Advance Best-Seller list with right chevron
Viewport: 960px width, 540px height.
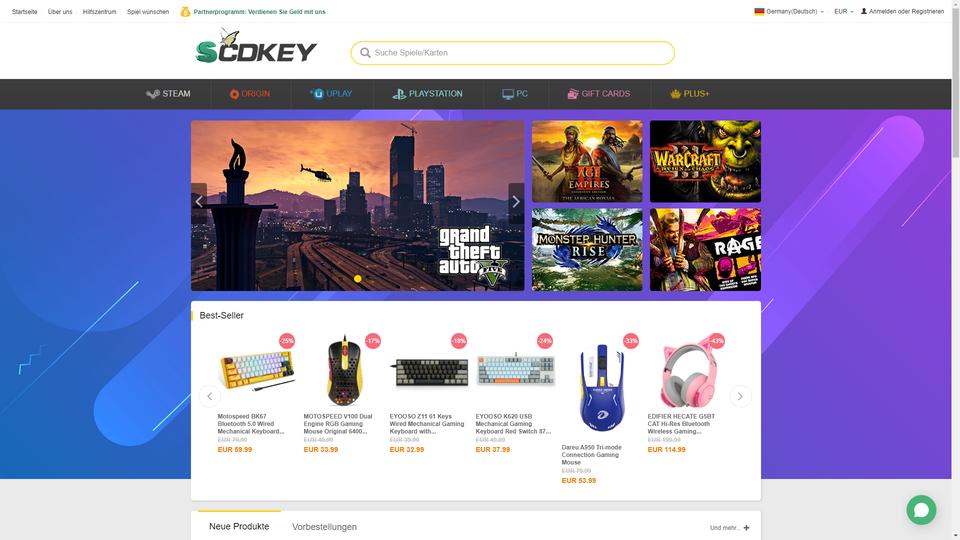[740, 396]
